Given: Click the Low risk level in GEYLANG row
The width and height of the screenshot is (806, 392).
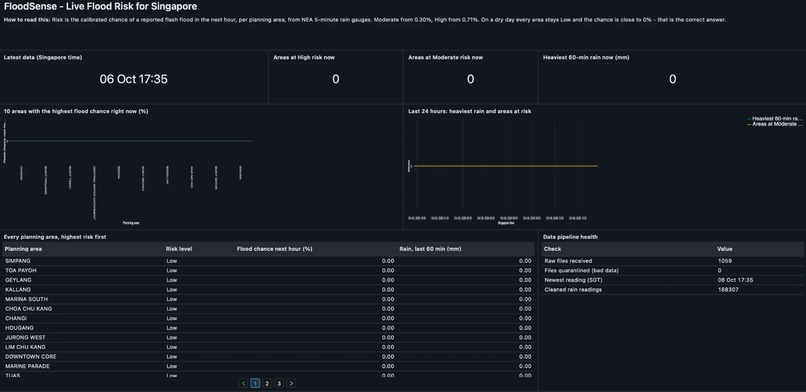Looking at the screenshot, I should tap(172, 280).
